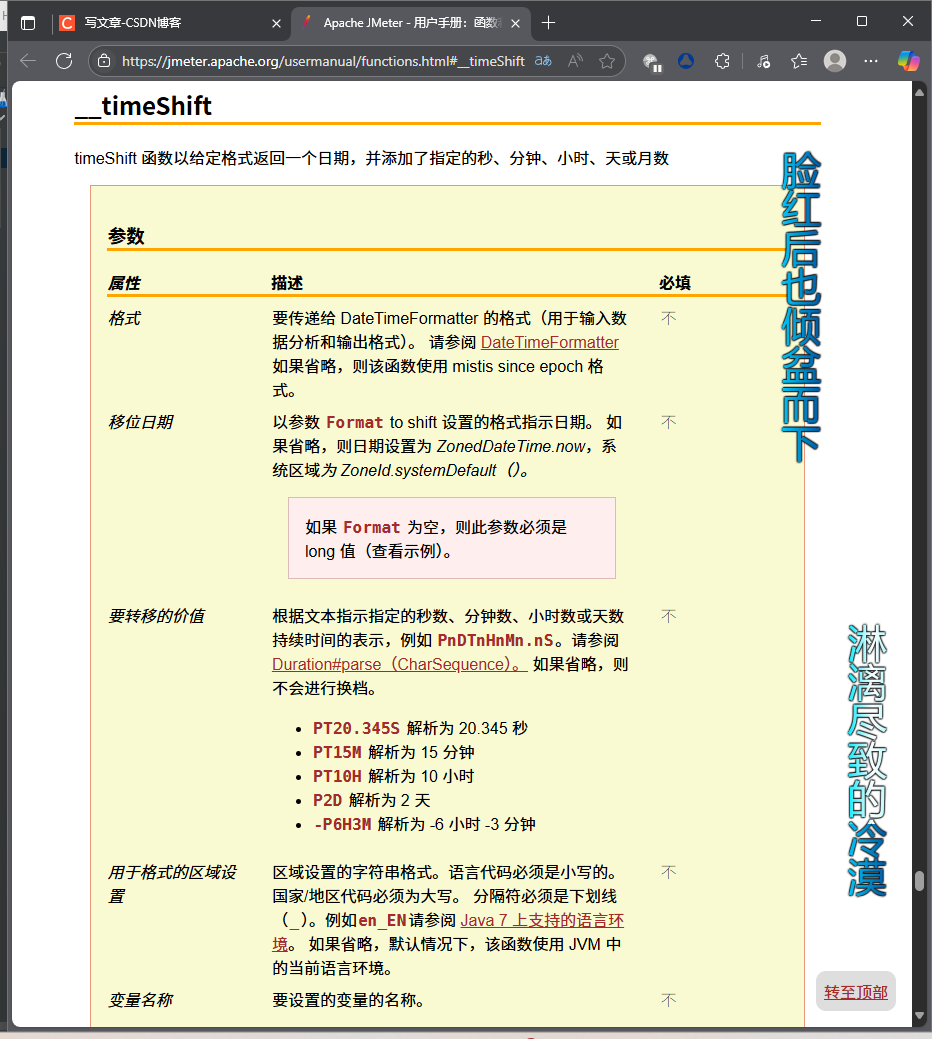
Task: Click the 转至顶部 button
Action: pos(855,992)
